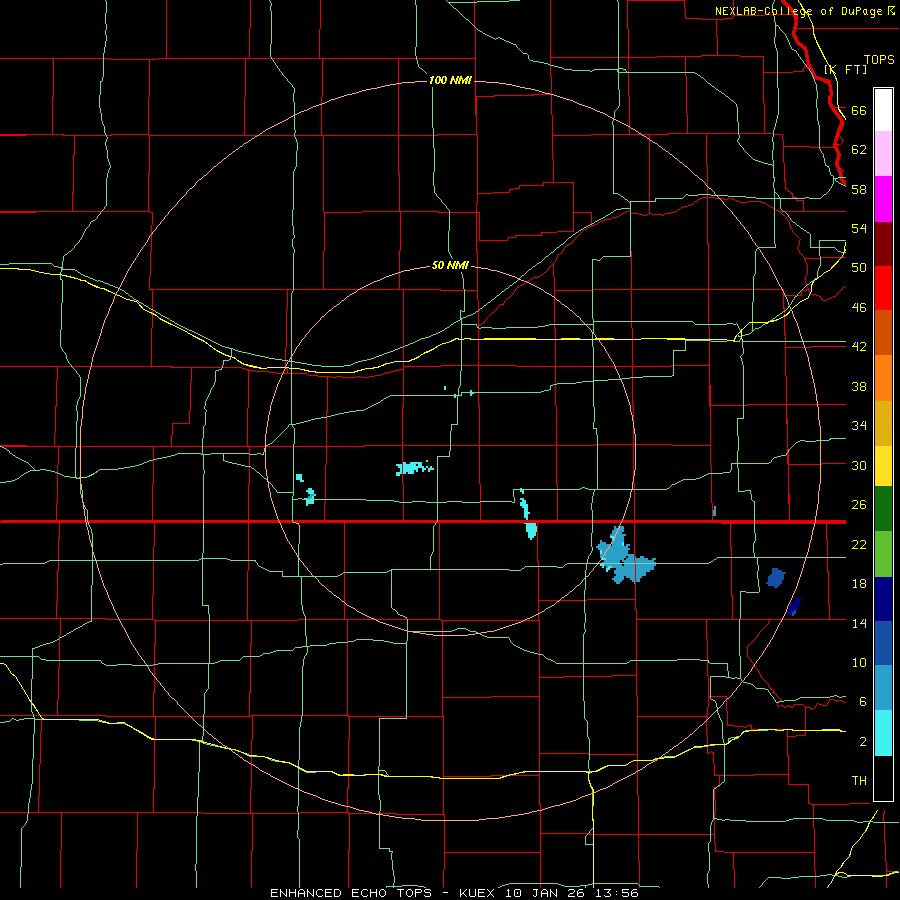Click the 14 legend value
Image resolution: width=900 pixels, height=900 pixels.
(859, 623)
